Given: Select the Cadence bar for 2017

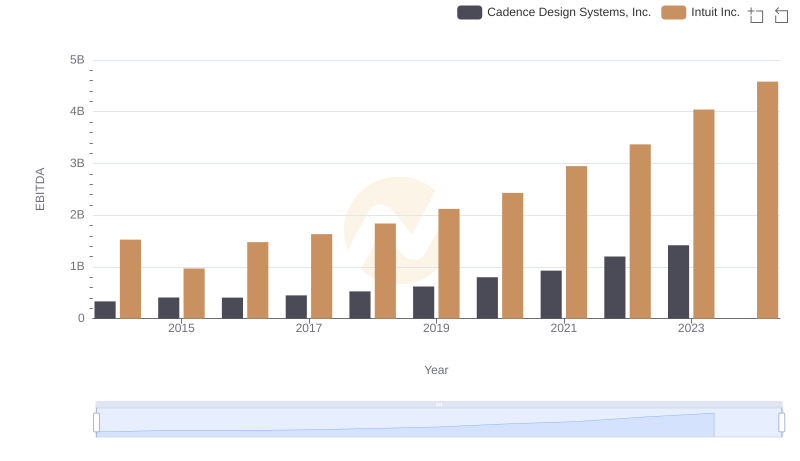Looking at the screenshot, I should (296, 306).
